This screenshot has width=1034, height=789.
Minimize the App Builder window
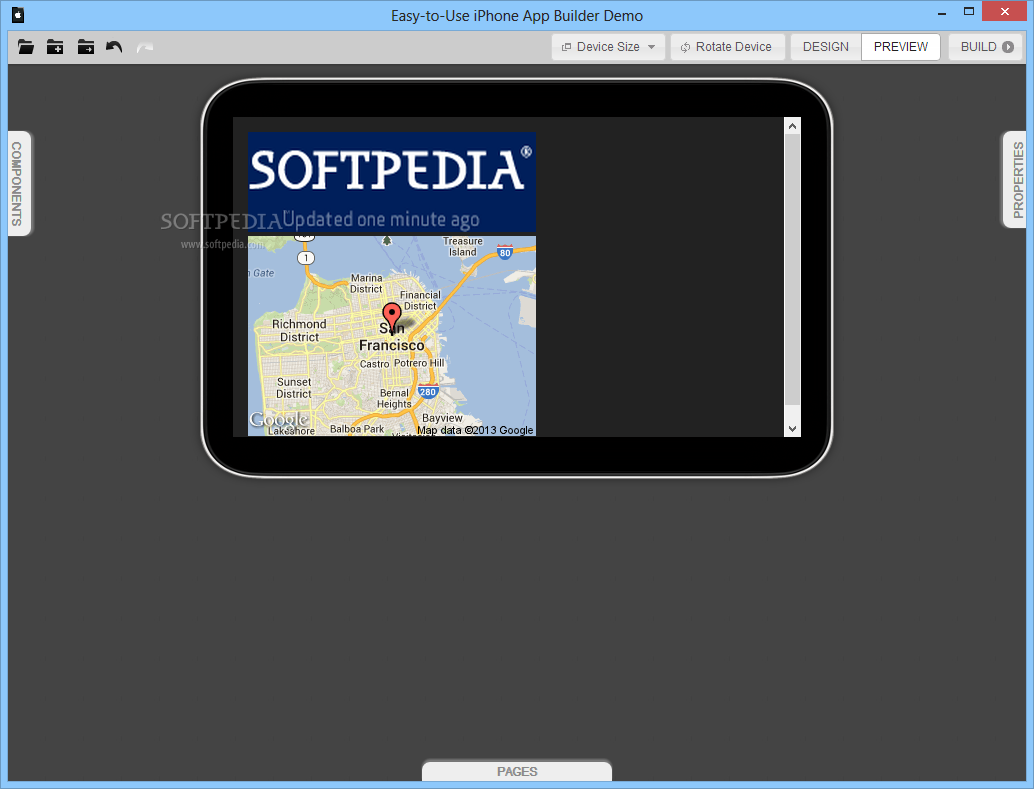point(942,13)
